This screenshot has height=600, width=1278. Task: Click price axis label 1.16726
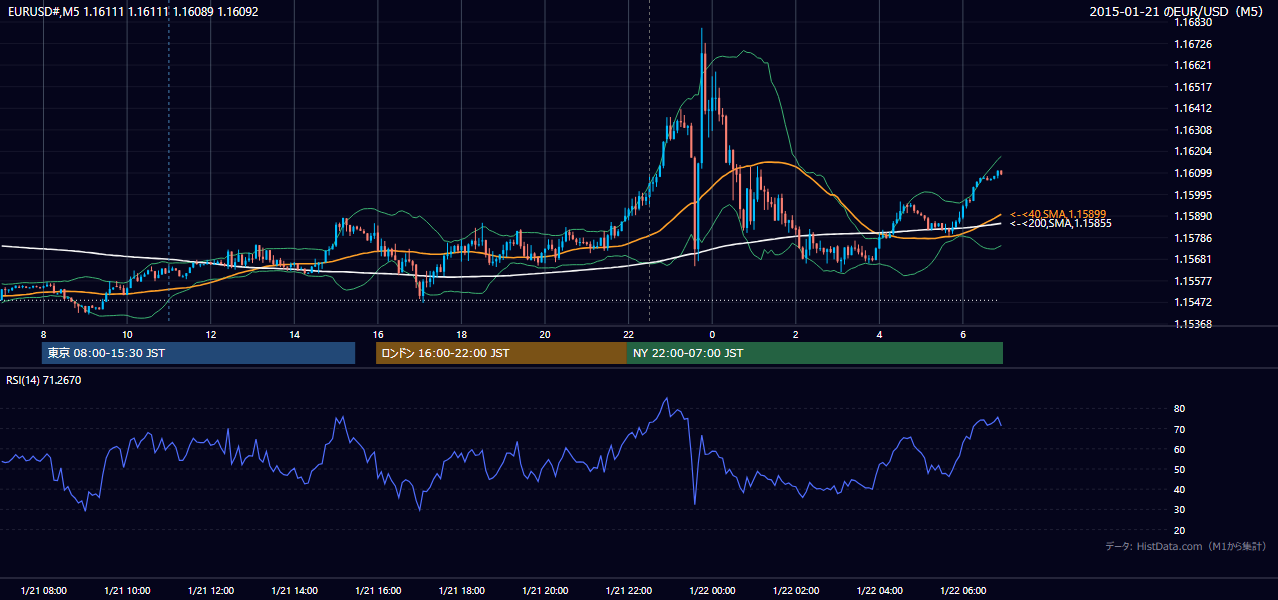[1193, 44]
